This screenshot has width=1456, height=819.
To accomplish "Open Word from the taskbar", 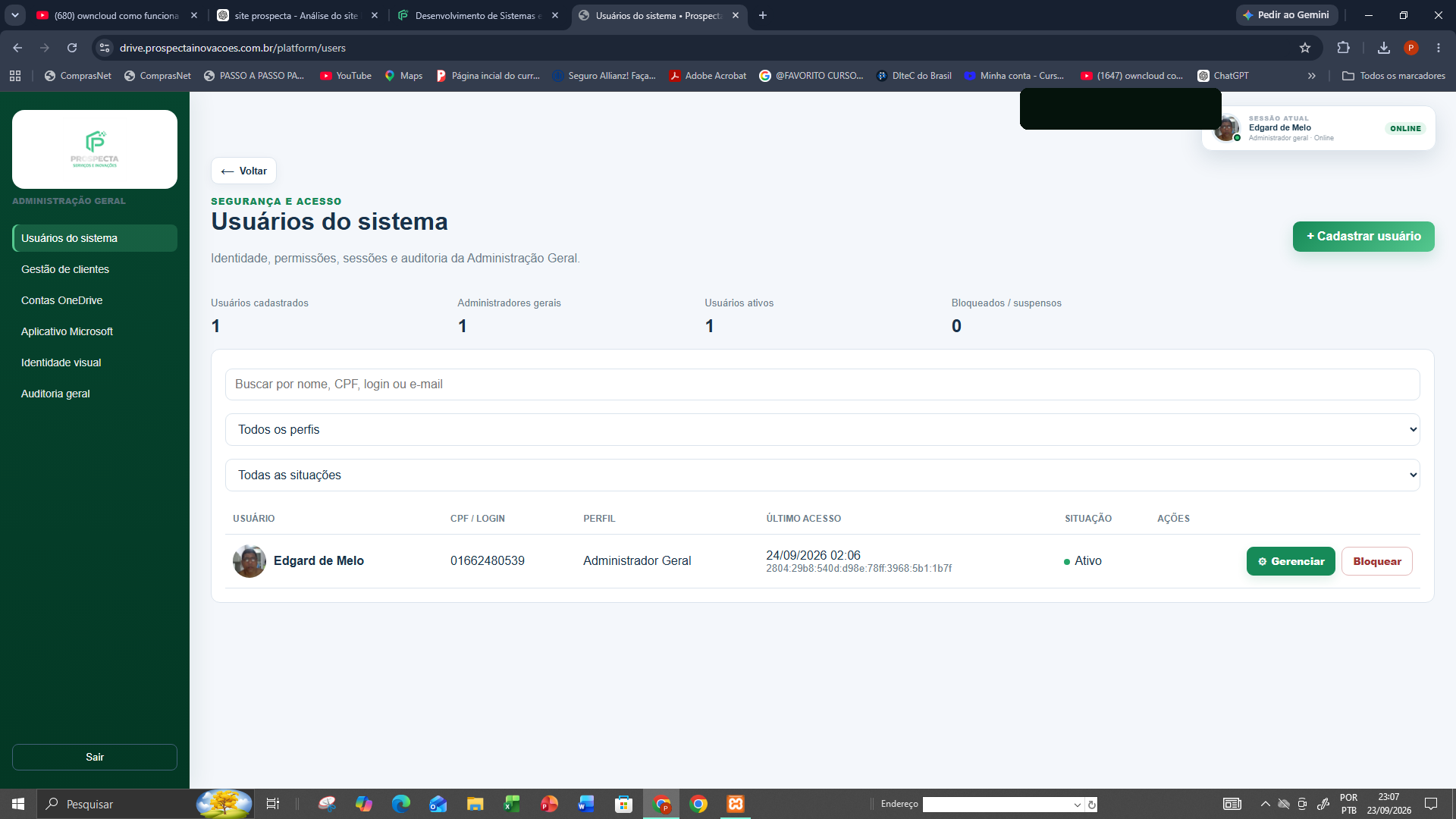I will [586, 804].
